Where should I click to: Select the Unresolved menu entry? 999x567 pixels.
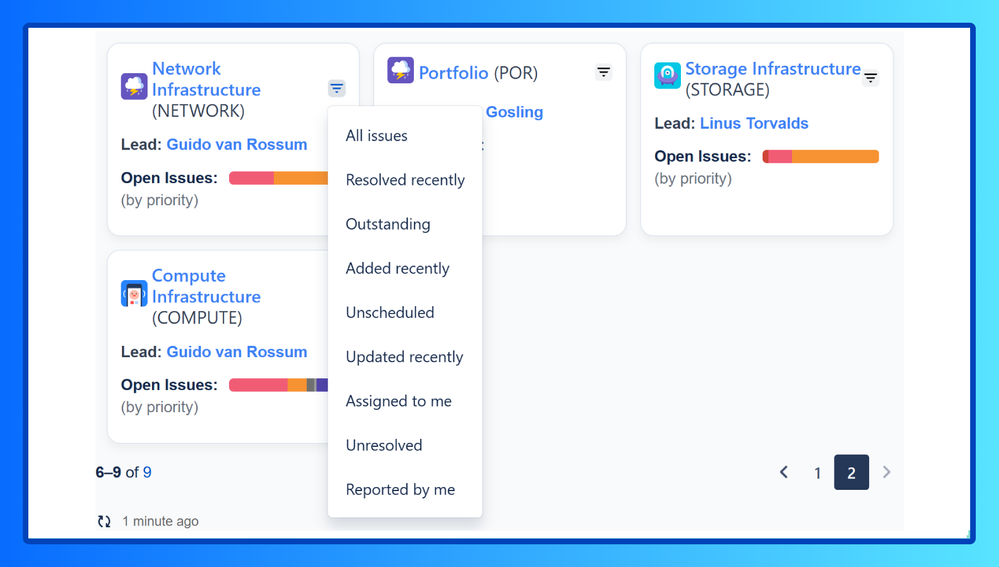point(405,445)
